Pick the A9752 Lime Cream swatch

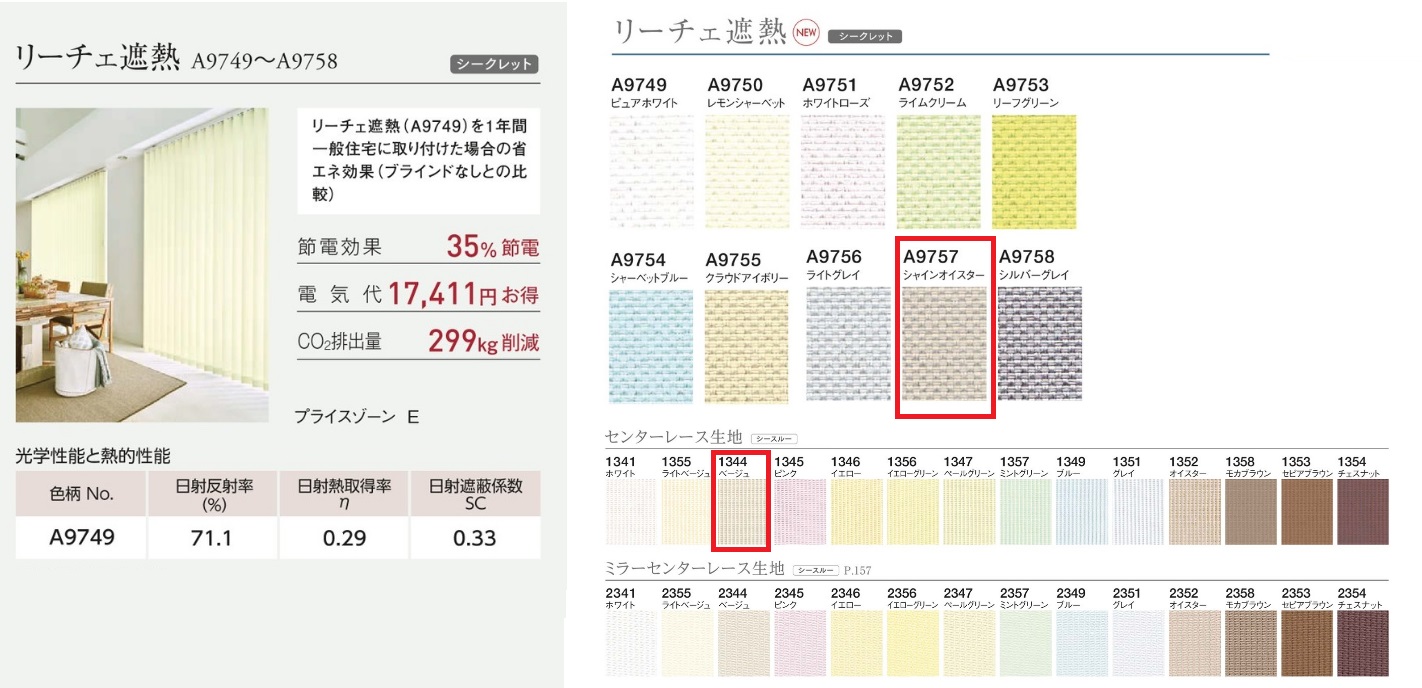(x=939, y=171)
